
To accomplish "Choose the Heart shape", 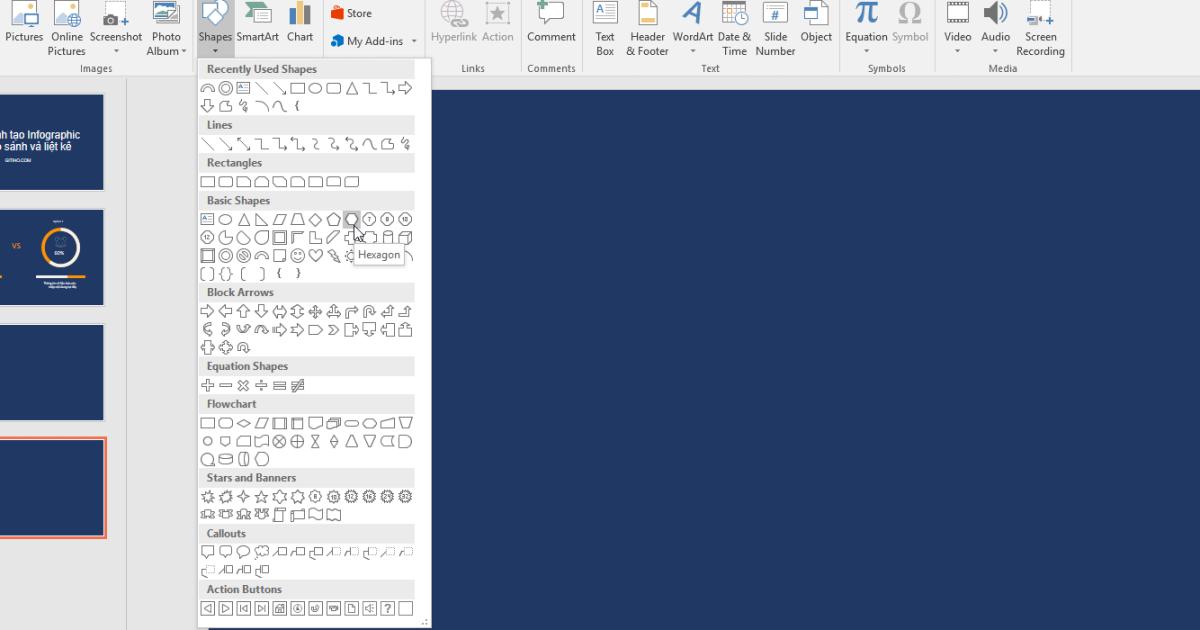I will coord(316,256).
